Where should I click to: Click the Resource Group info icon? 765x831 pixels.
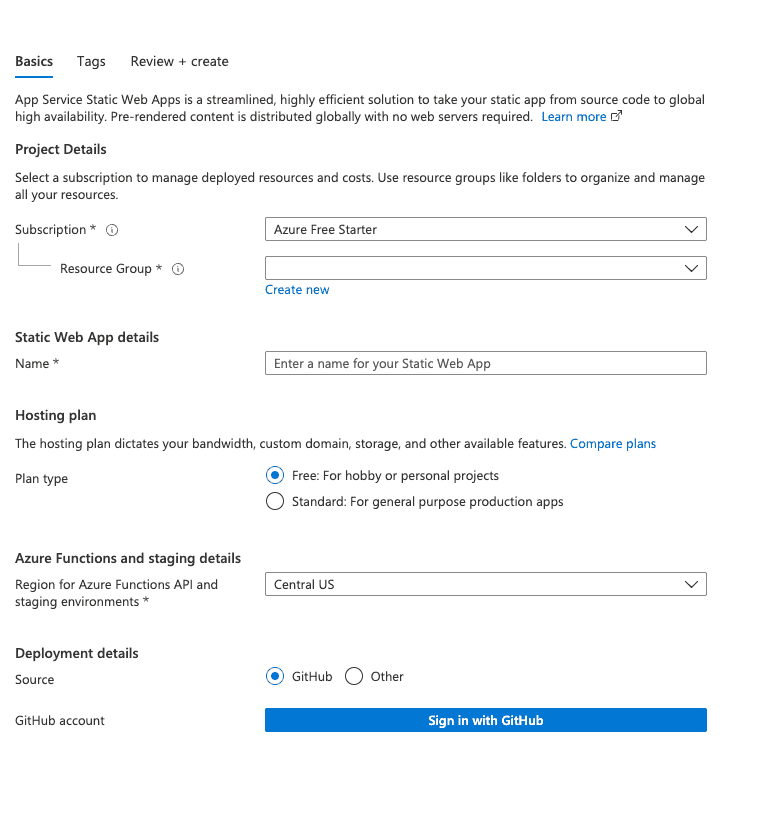click(x=178, y=269)
